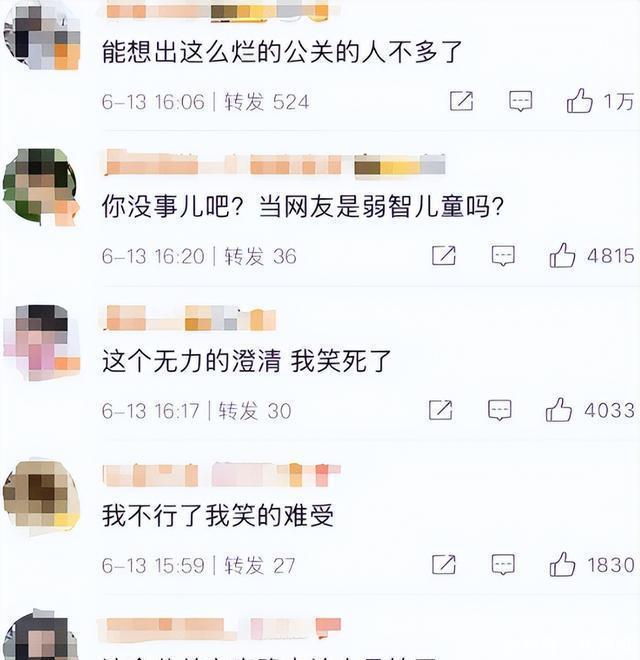Image resolution: width=640 pixels, height=660 pixels.
Task: Open avatar of 我不行了 commenter
Action: [x=41, y=499]
